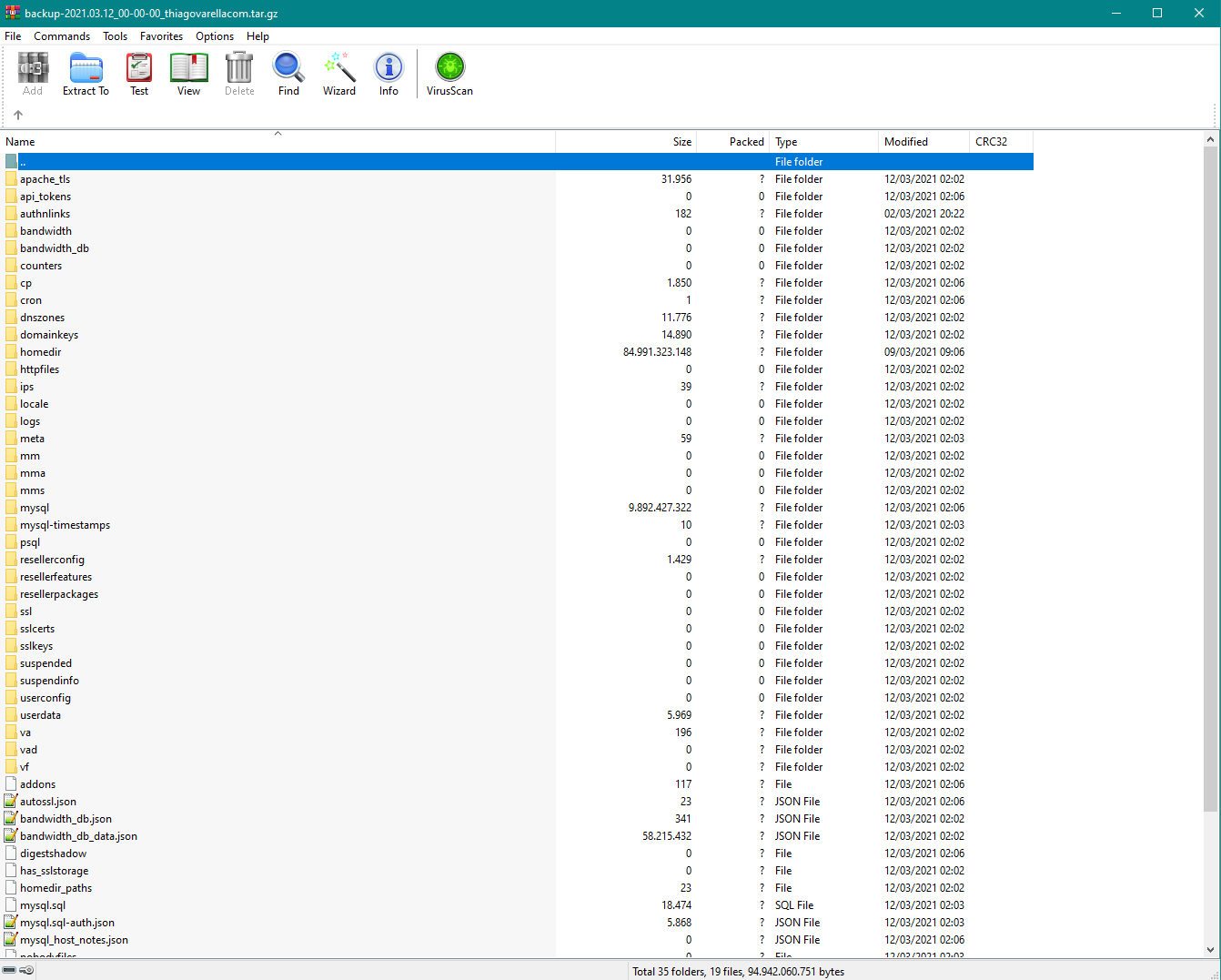Viewport: 1221px width, 980px height.
Task: Open the Help menu
Action: click(x=257, y=36)
